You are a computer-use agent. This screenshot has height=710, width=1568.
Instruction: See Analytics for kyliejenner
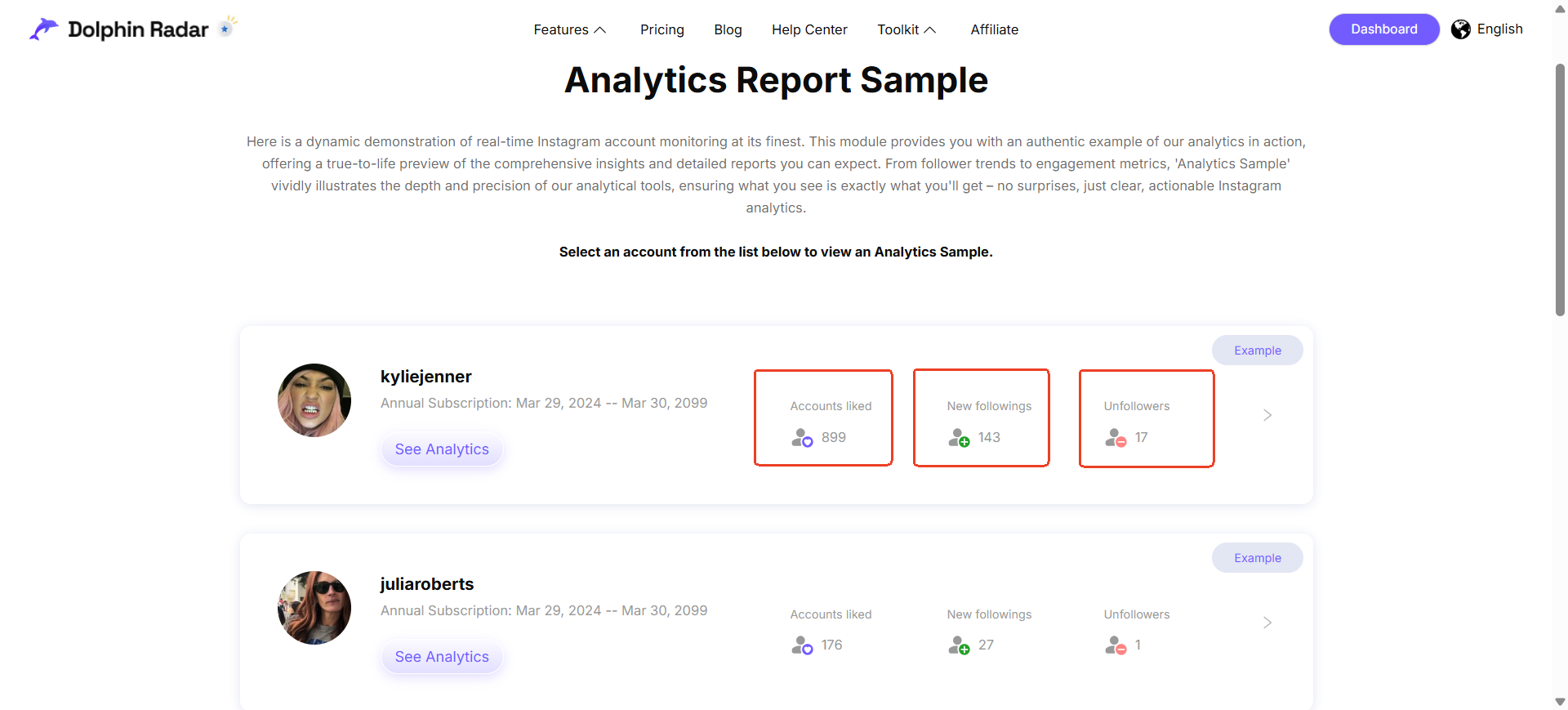442,449
